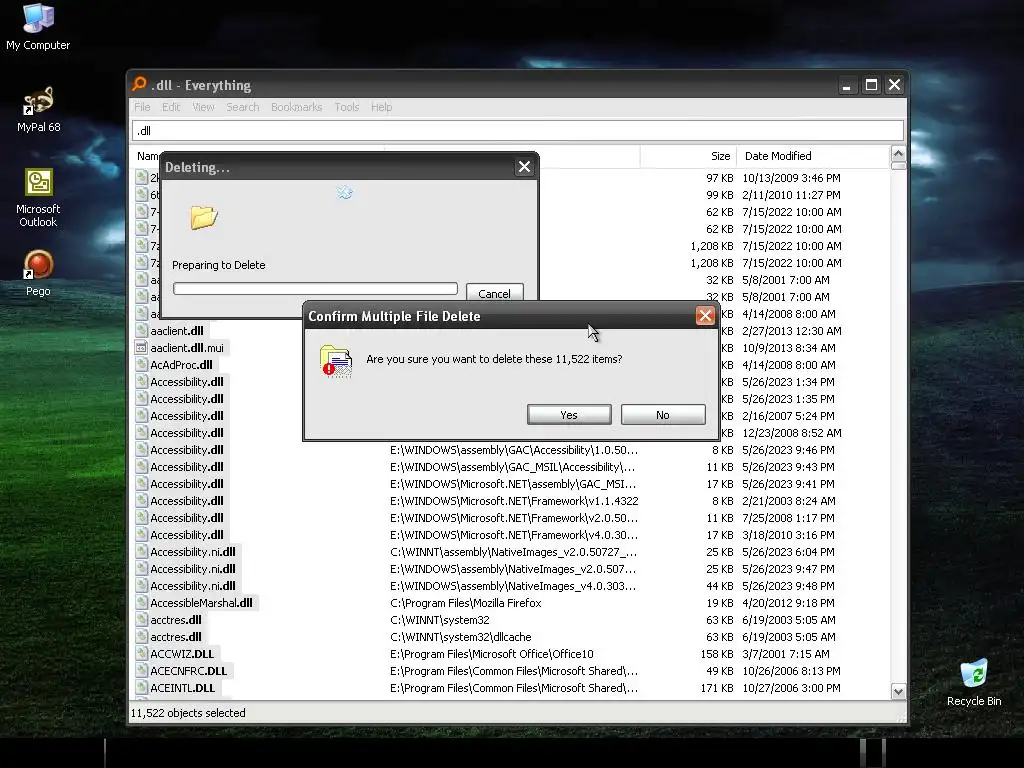Screen dimensions: 1024x768
Task: Select file icon next to AcAdProc.dll
Action: (141, 364)
